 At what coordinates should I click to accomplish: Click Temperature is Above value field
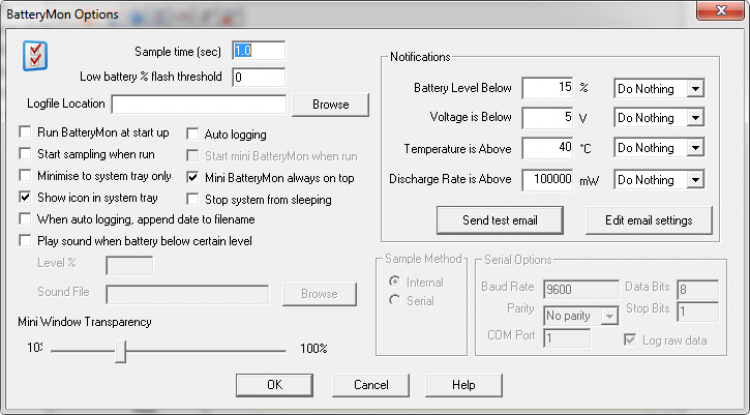point(547,148)
